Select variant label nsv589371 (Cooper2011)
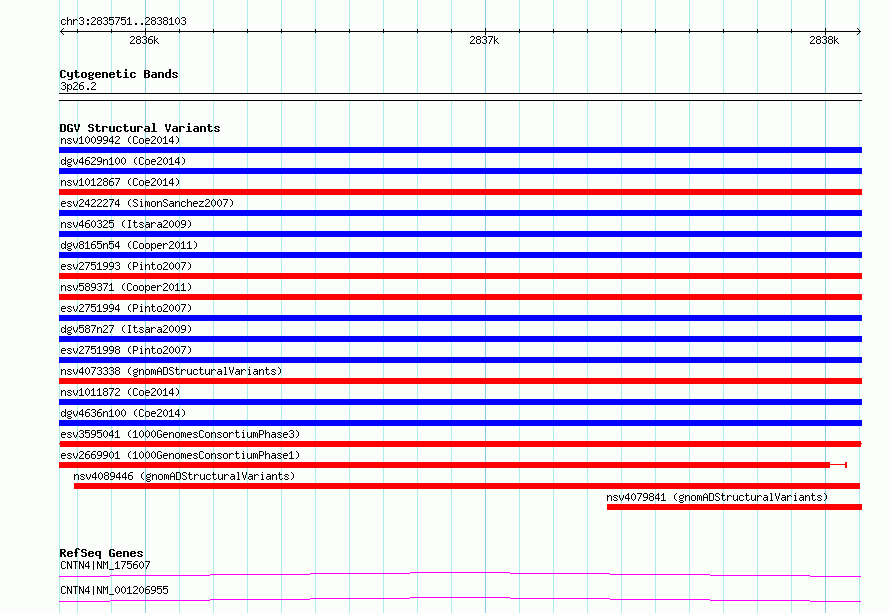This screenshot has height=613, width=890. coord(126,287)
